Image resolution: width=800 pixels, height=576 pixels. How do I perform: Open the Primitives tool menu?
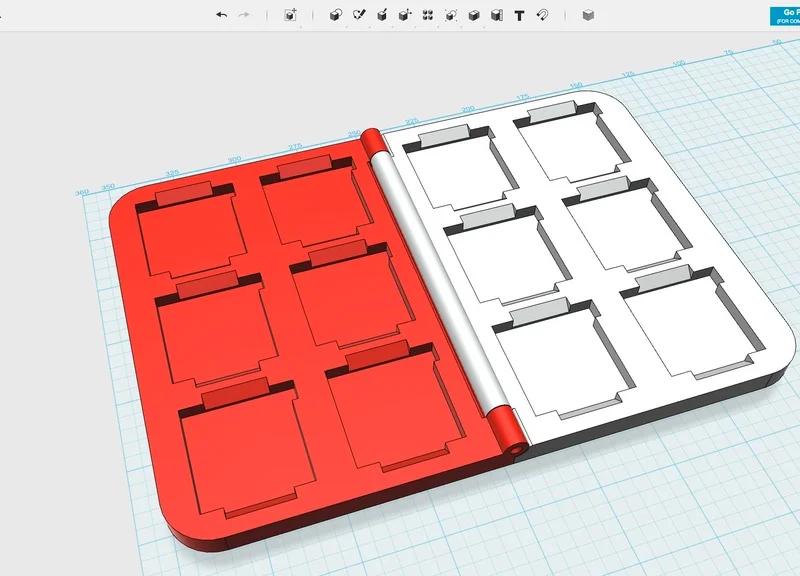tap(335, 15)
